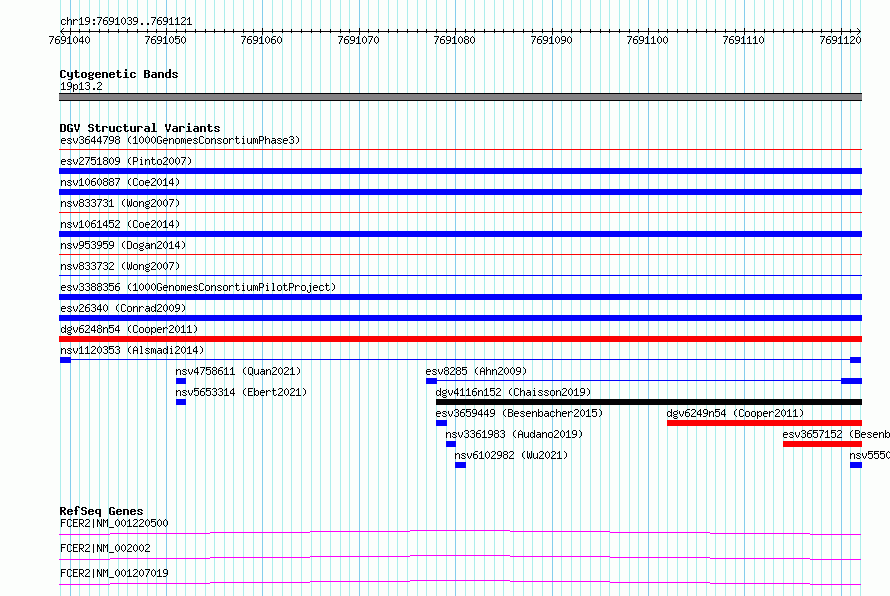Click the gray 19p13.2 cytogenetic band bar
890x596 pixels.
pyautogui.click(x=460, y=97)
